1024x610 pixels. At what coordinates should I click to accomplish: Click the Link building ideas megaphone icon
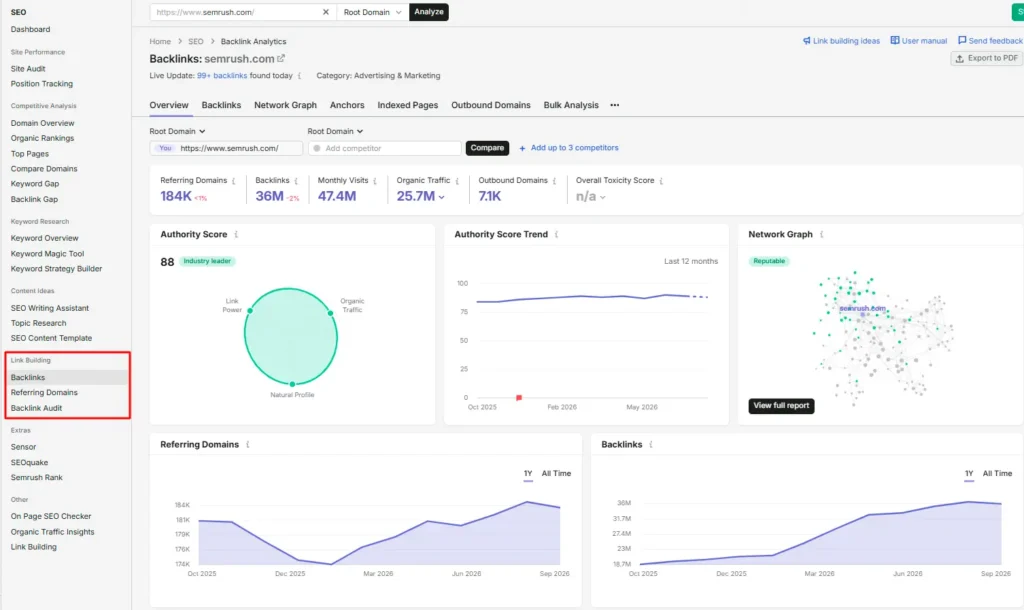pyautogui.click(x=807, y=40)
